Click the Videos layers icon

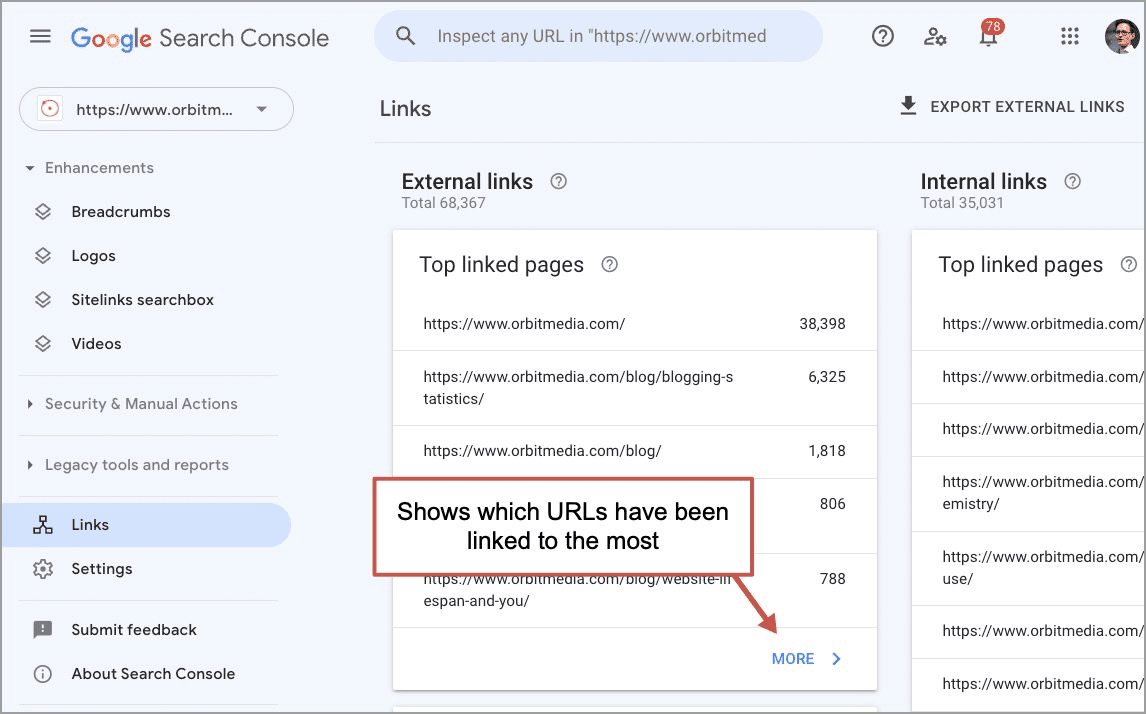(43, 343)
